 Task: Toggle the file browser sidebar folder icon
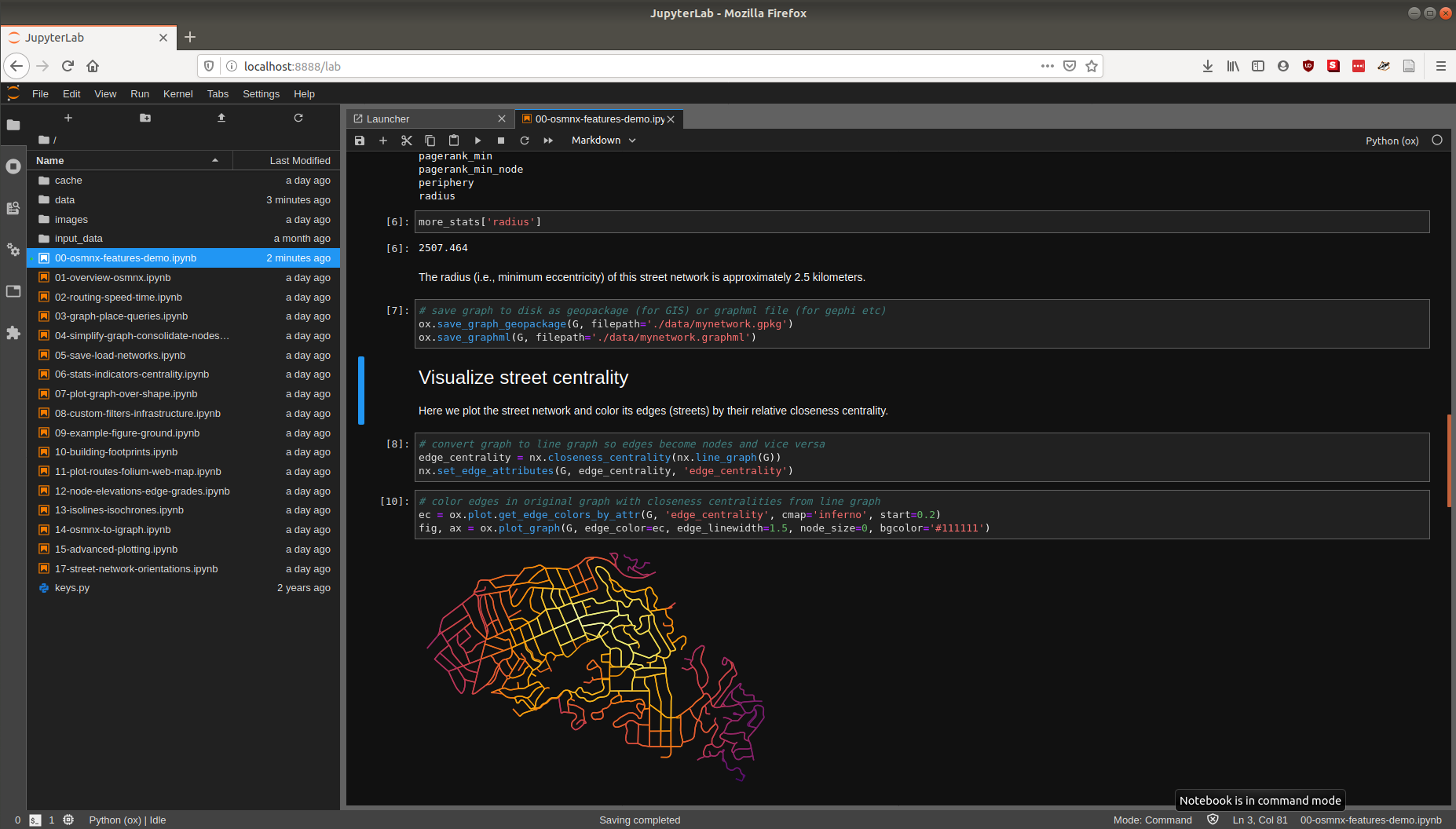13,125
